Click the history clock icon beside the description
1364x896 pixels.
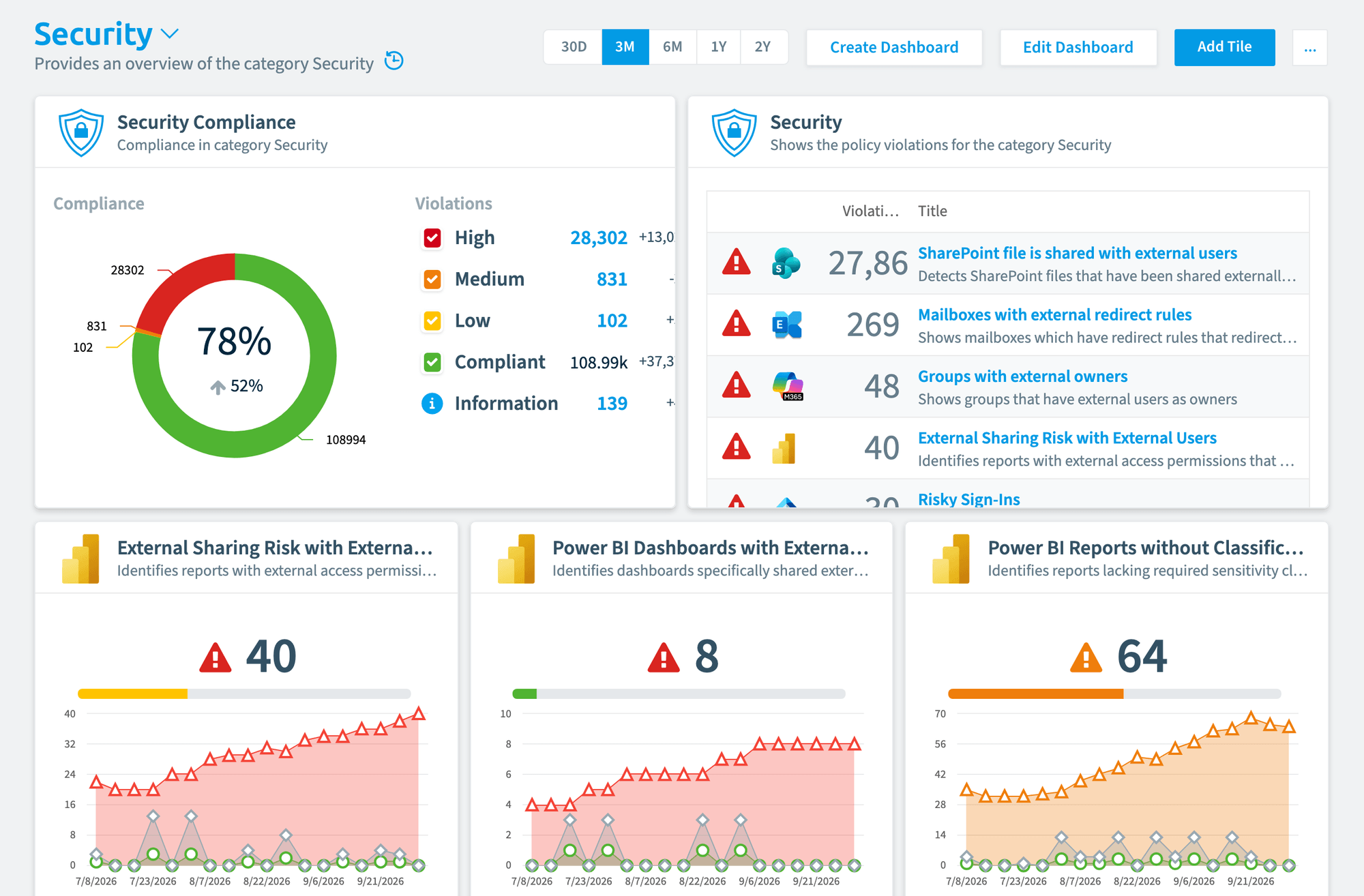[x=394, y=61]
